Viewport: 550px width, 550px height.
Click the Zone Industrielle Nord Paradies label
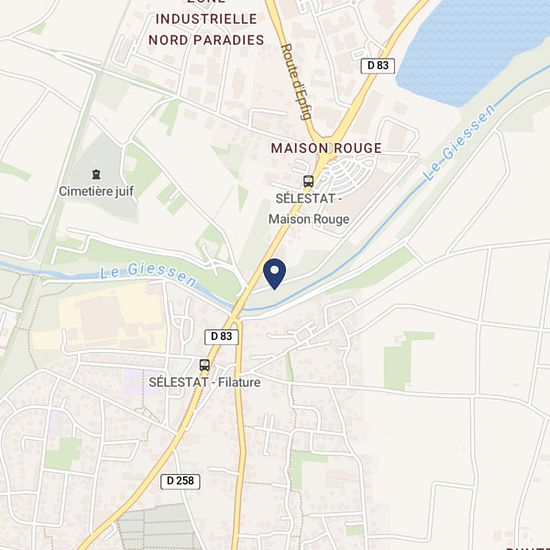(x=206, y=24)
